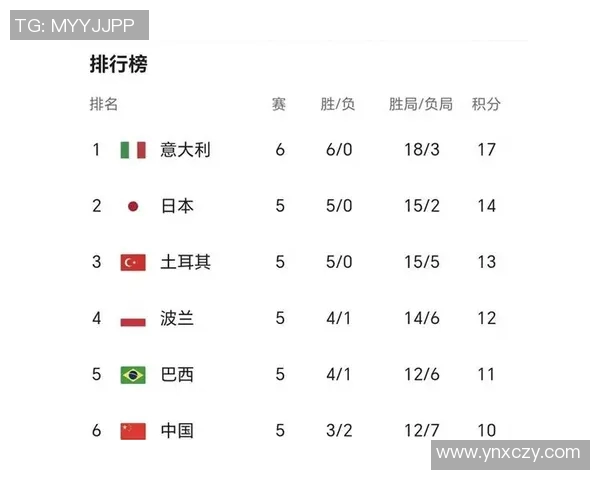Click the 胜局/负局 column header
600x480 pixels.
[x=421, y=104]
